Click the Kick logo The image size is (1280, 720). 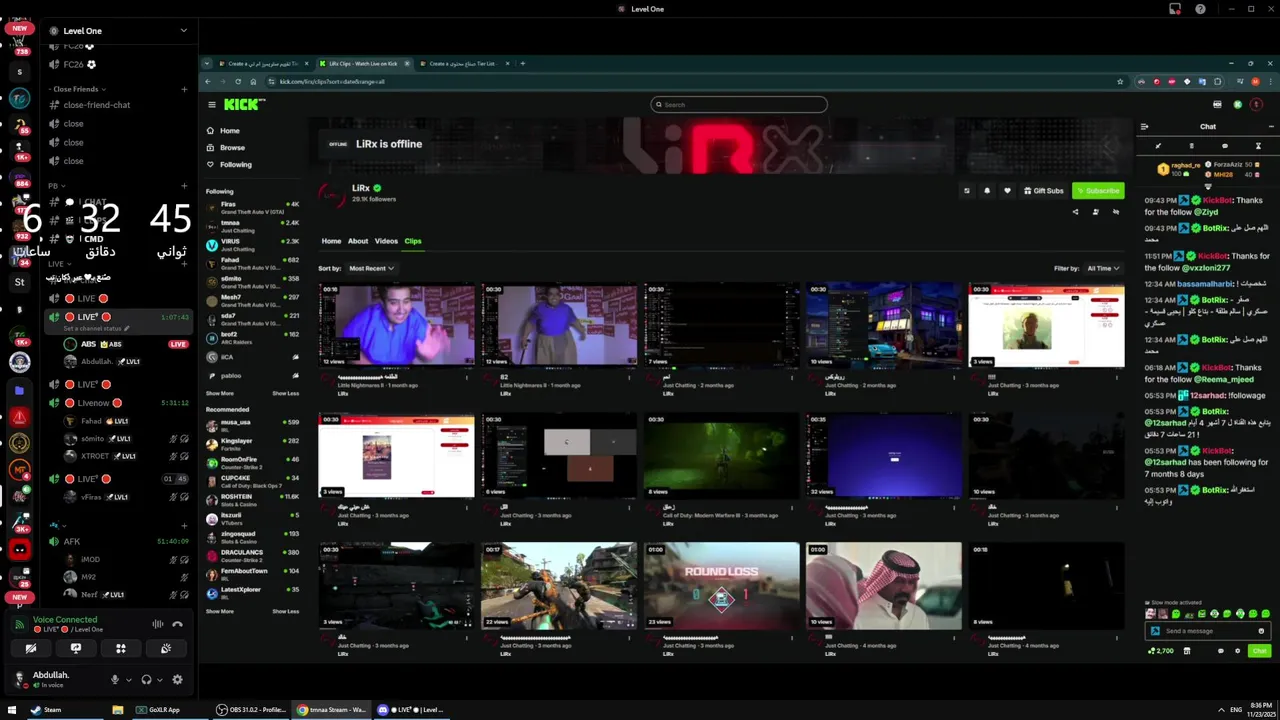click(x=244, y=104)
